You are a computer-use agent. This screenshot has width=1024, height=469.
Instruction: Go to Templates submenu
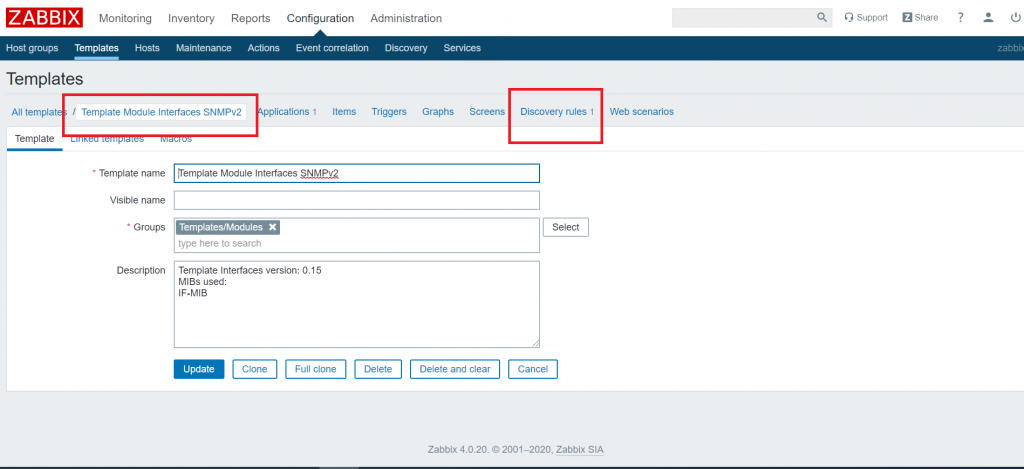(97, 48)
